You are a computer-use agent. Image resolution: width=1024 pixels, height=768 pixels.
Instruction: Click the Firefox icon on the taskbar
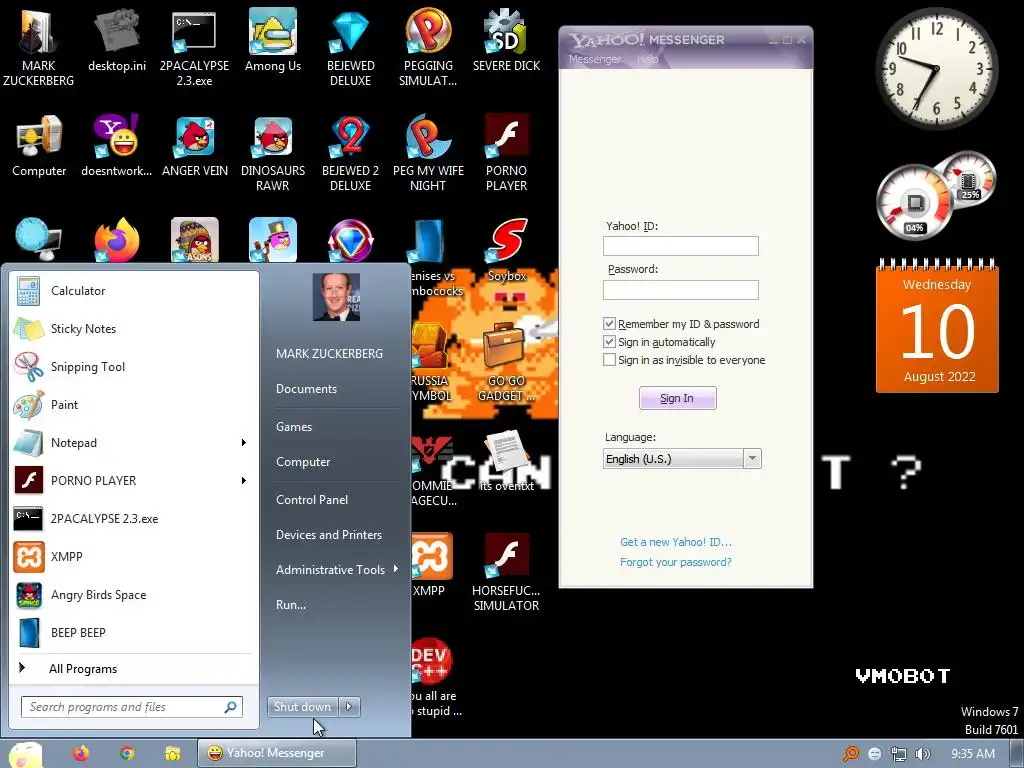pyautogui.click(x=81, y=754)
